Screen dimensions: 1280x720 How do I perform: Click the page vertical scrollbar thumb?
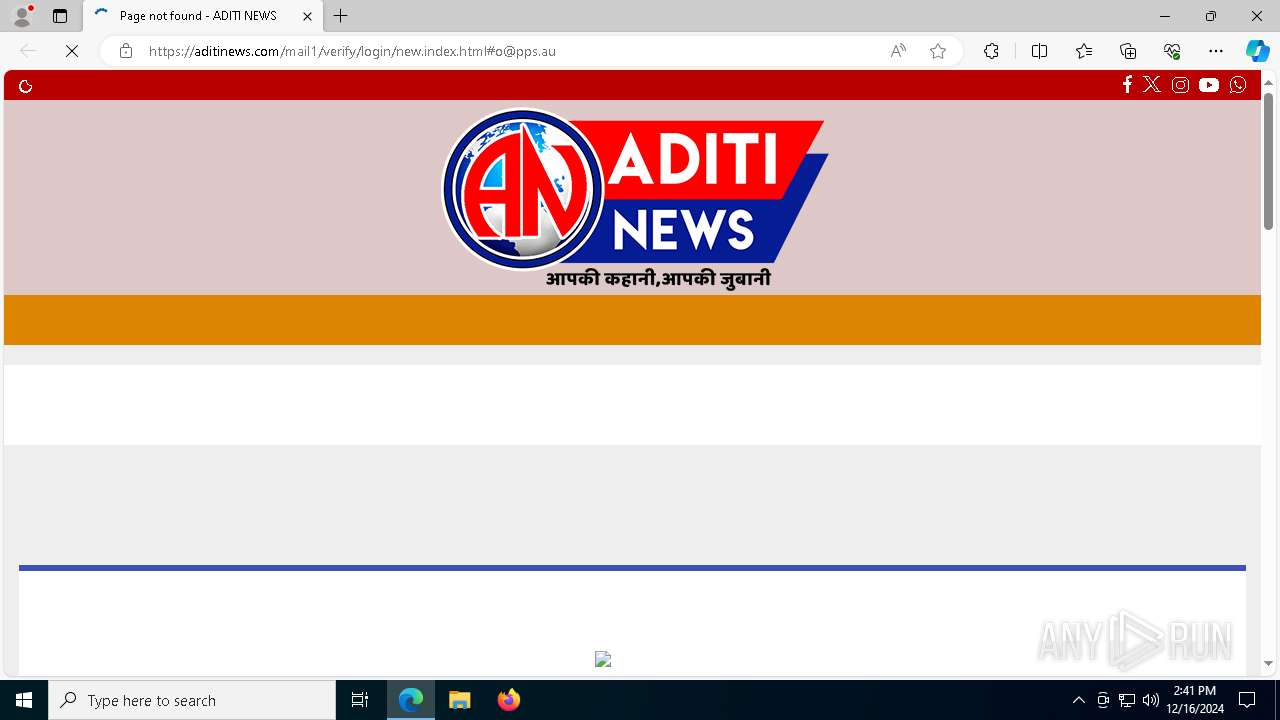point(1268,161)
